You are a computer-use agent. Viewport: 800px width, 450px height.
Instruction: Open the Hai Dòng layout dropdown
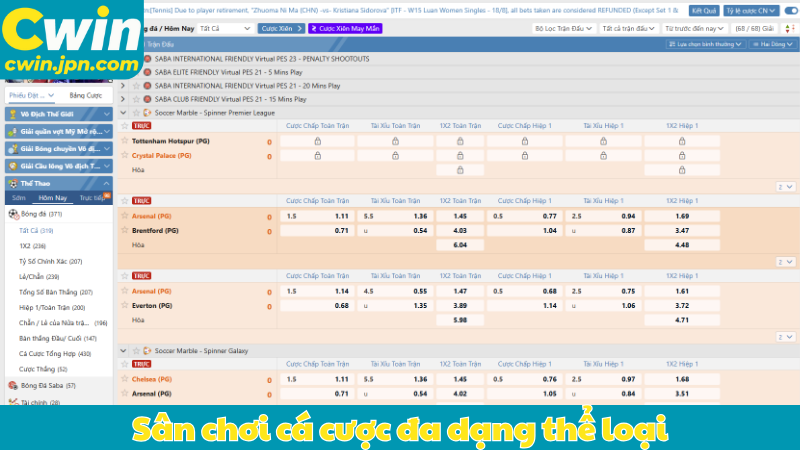770,45
